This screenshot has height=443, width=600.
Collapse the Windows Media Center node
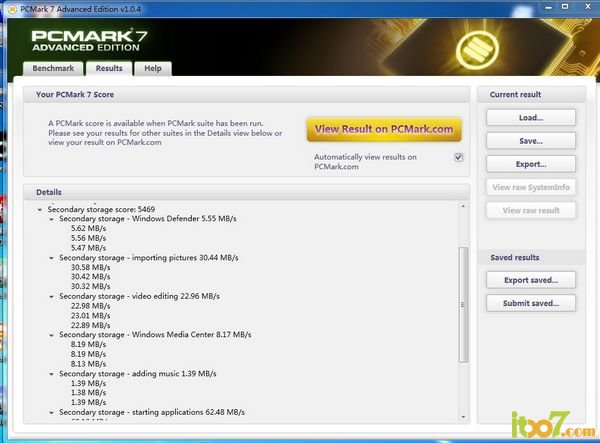tap(51, 335)
